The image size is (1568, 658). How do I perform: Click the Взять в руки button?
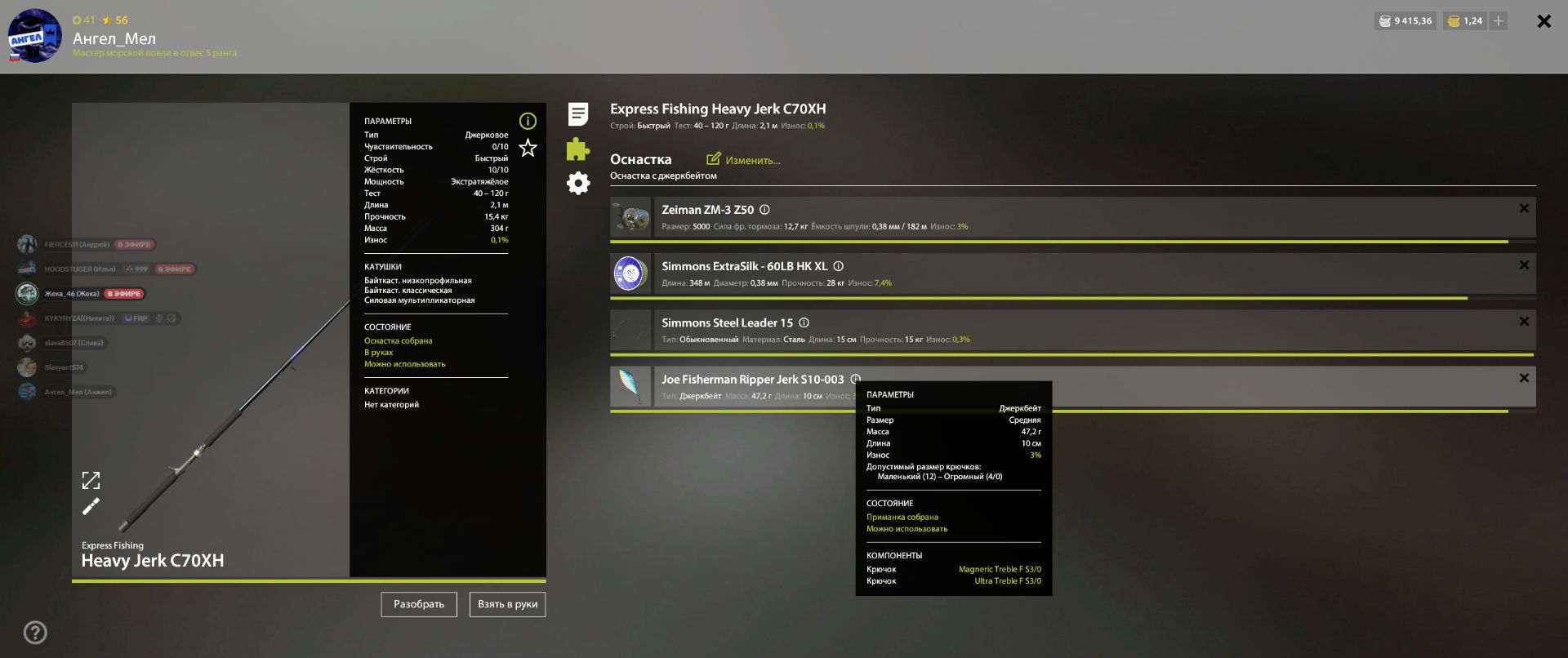(x=507, y=604)
